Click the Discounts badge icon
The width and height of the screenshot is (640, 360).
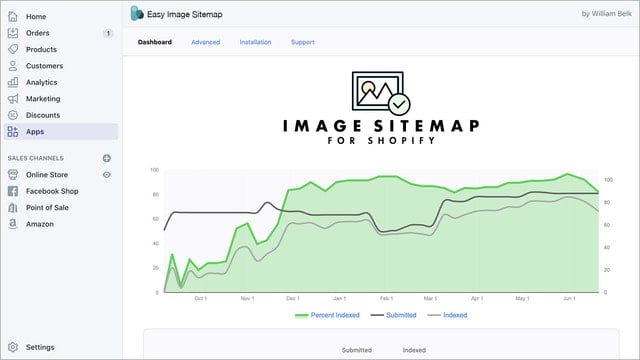point(13,115)
